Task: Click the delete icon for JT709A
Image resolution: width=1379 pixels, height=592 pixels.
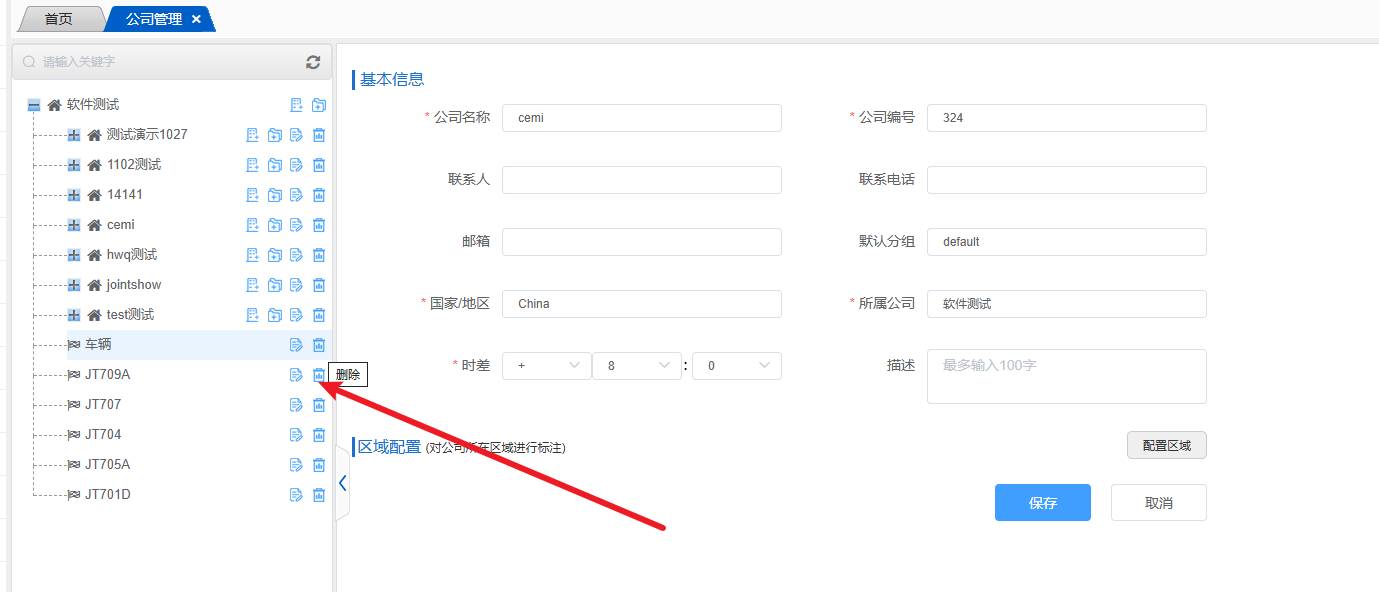Action: coord(319,375)
